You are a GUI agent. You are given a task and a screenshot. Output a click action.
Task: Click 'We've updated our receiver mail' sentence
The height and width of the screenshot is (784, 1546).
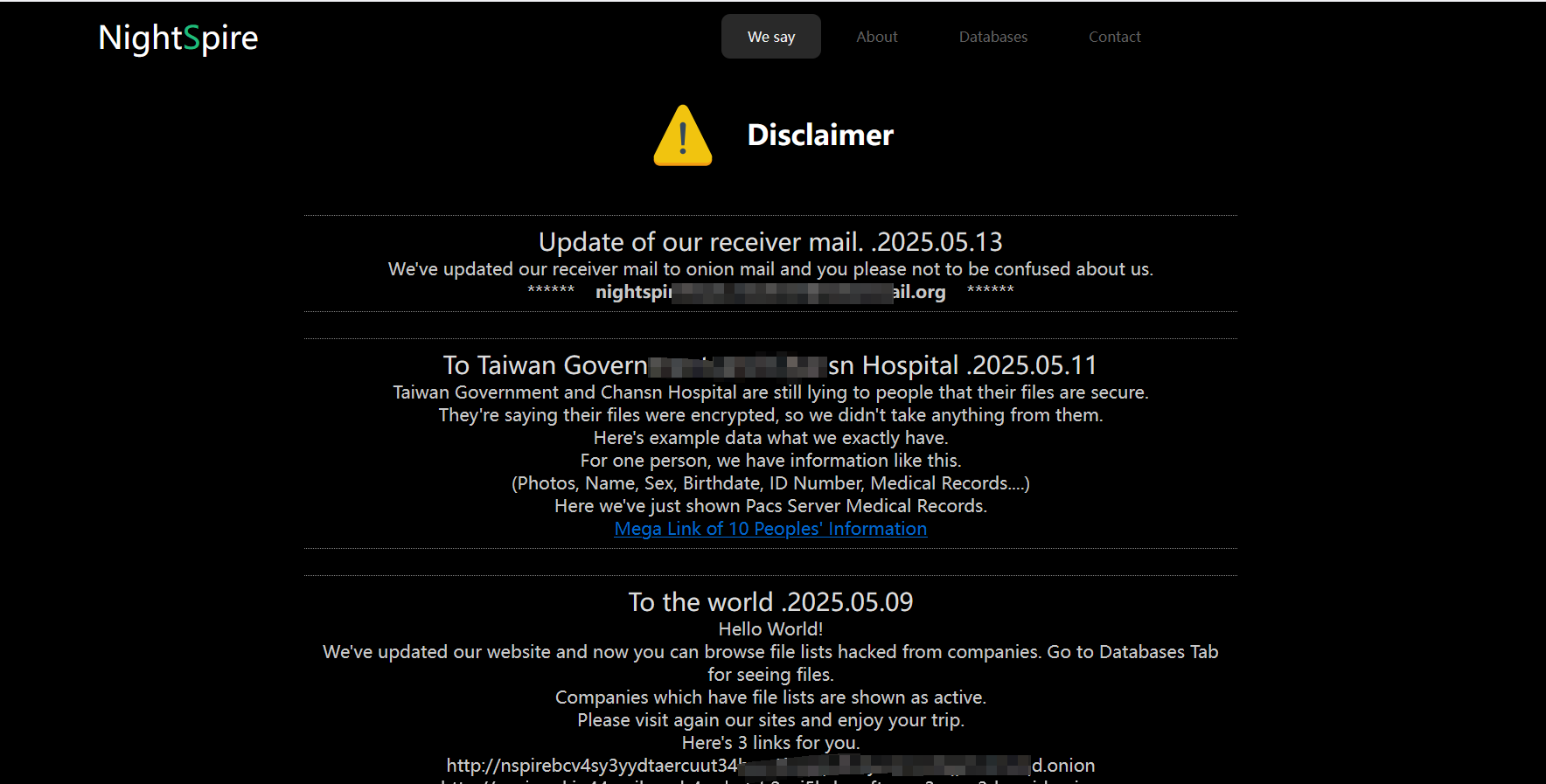[x=770, y=269]
